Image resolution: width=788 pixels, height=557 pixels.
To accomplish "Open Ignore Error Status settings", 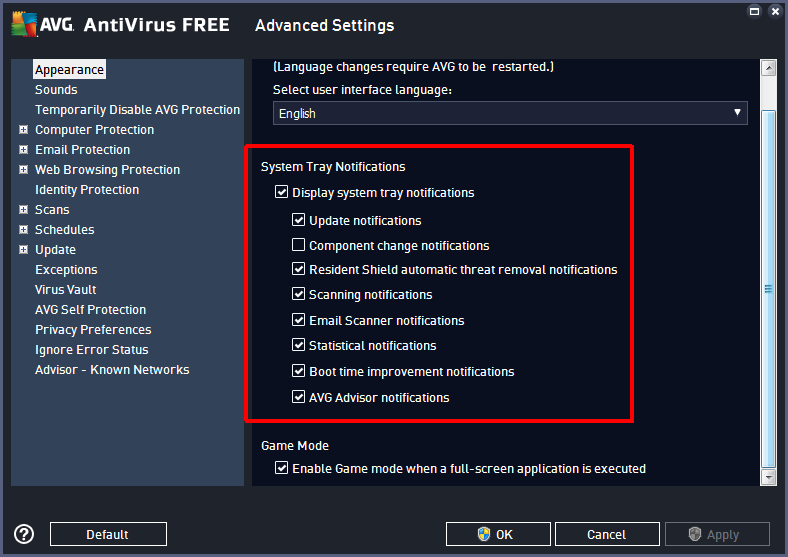I will [x=91, y=349].
